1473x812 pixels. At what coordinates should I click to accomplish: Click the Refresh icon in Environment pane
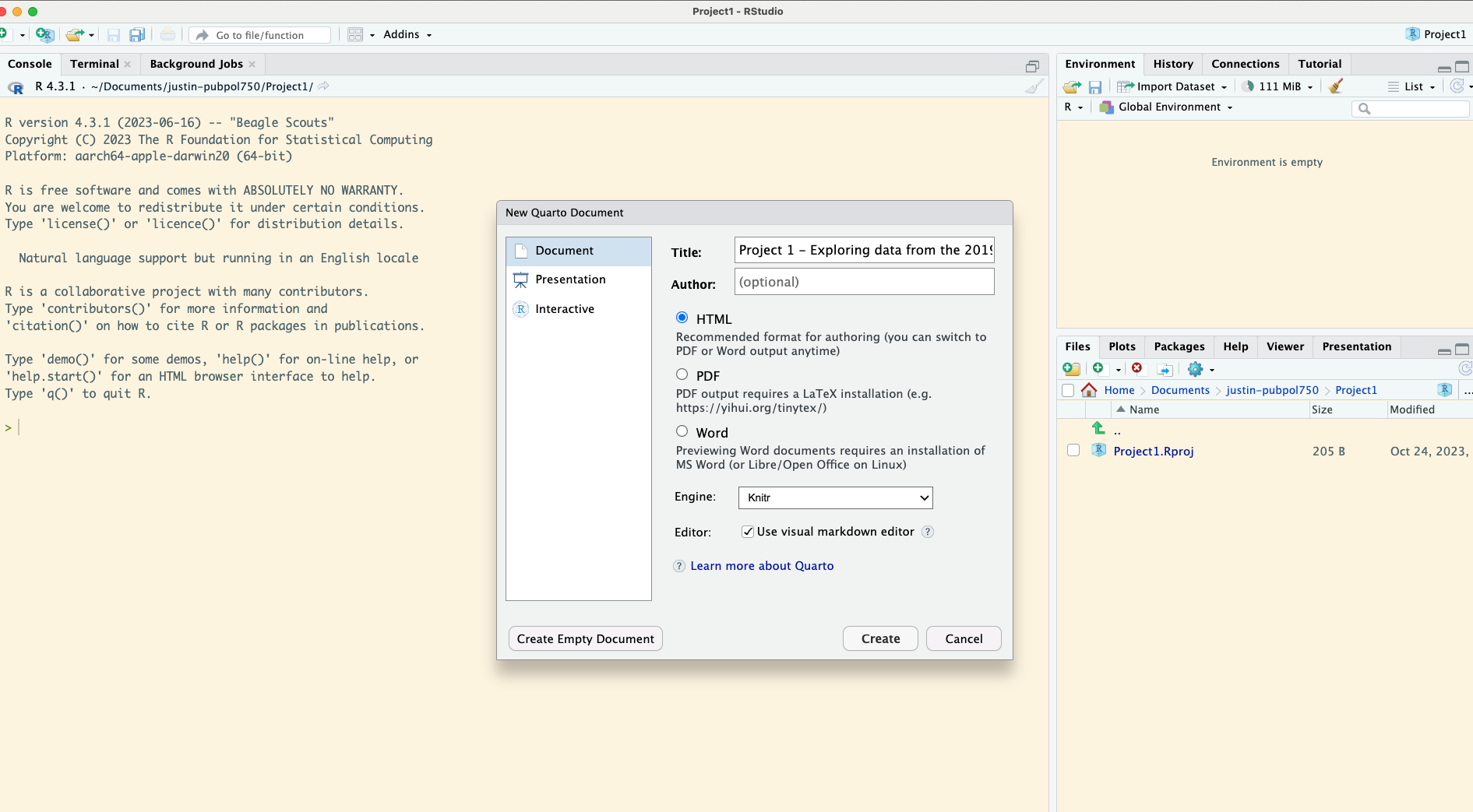[x=1457, y=86]
